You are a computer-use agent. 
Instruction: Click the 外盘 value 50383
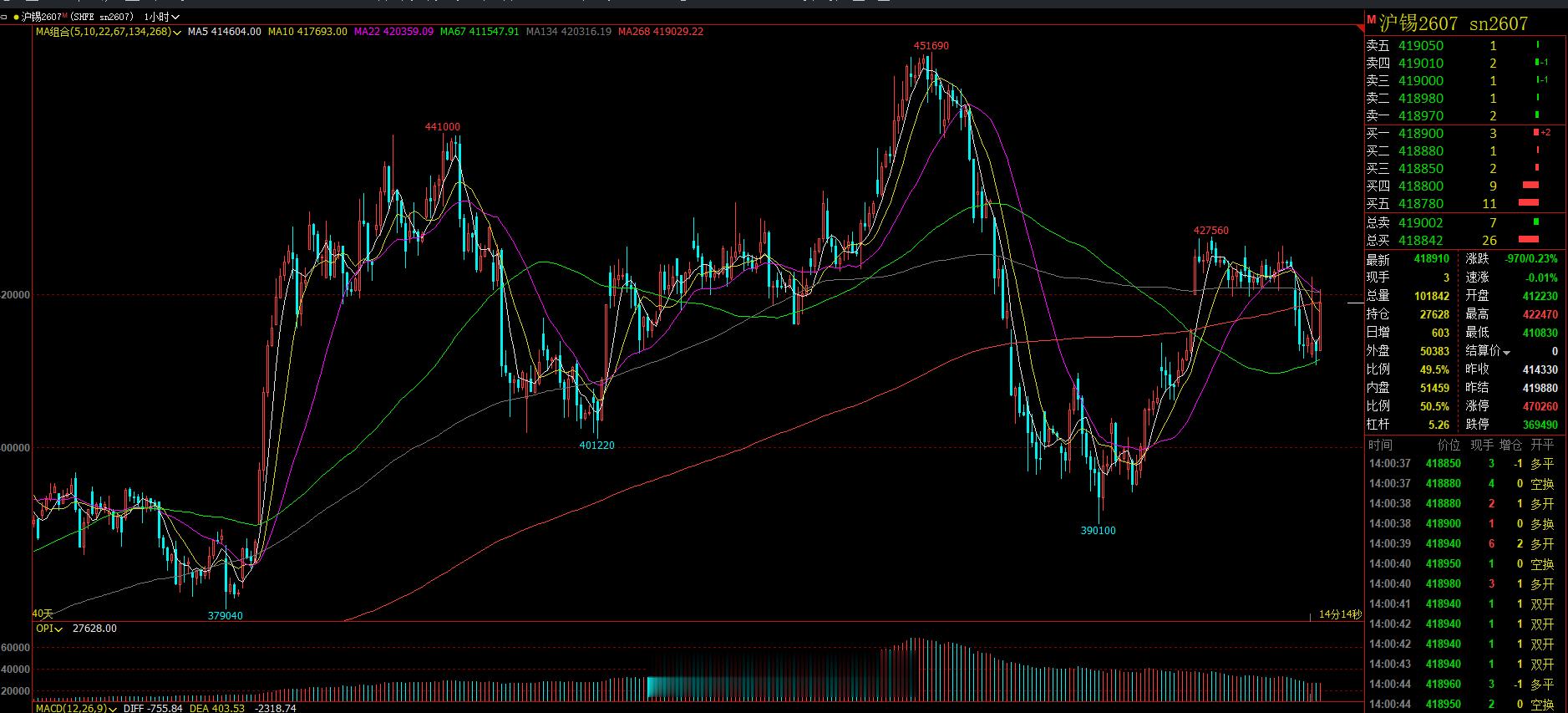pyautogui.click(x=1434, y=351)
